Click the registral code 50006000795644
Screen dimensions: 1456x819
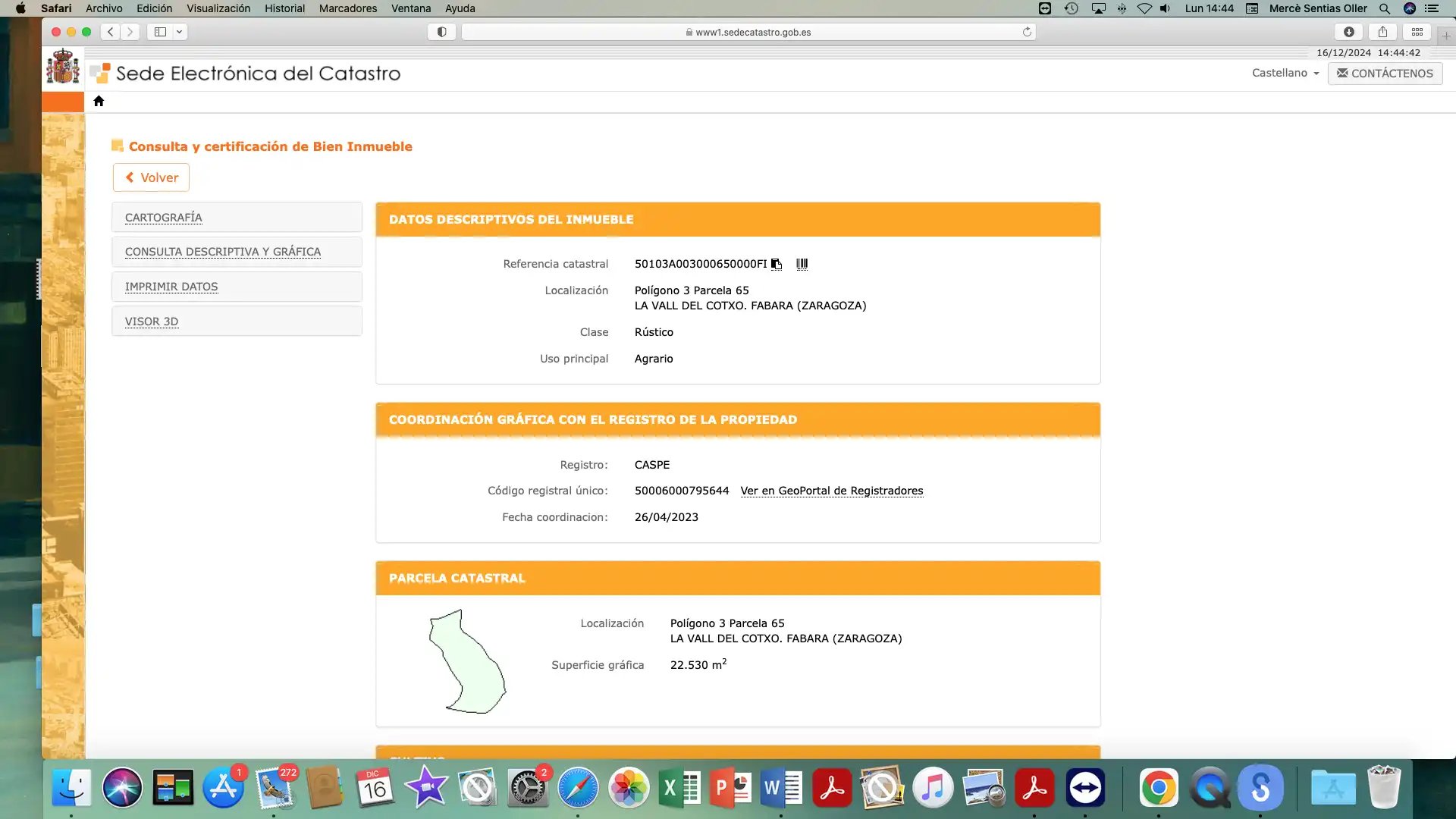(682, 491)
